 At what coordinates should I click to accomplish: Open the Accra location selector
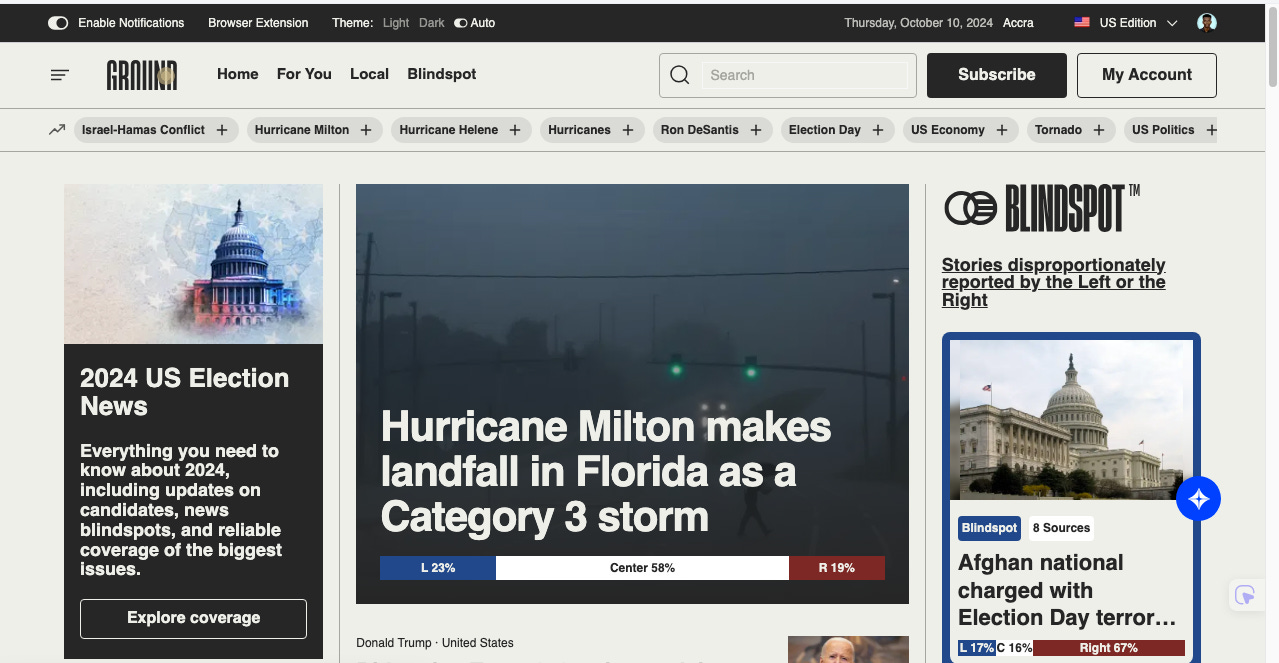(x=1018, y=23)
